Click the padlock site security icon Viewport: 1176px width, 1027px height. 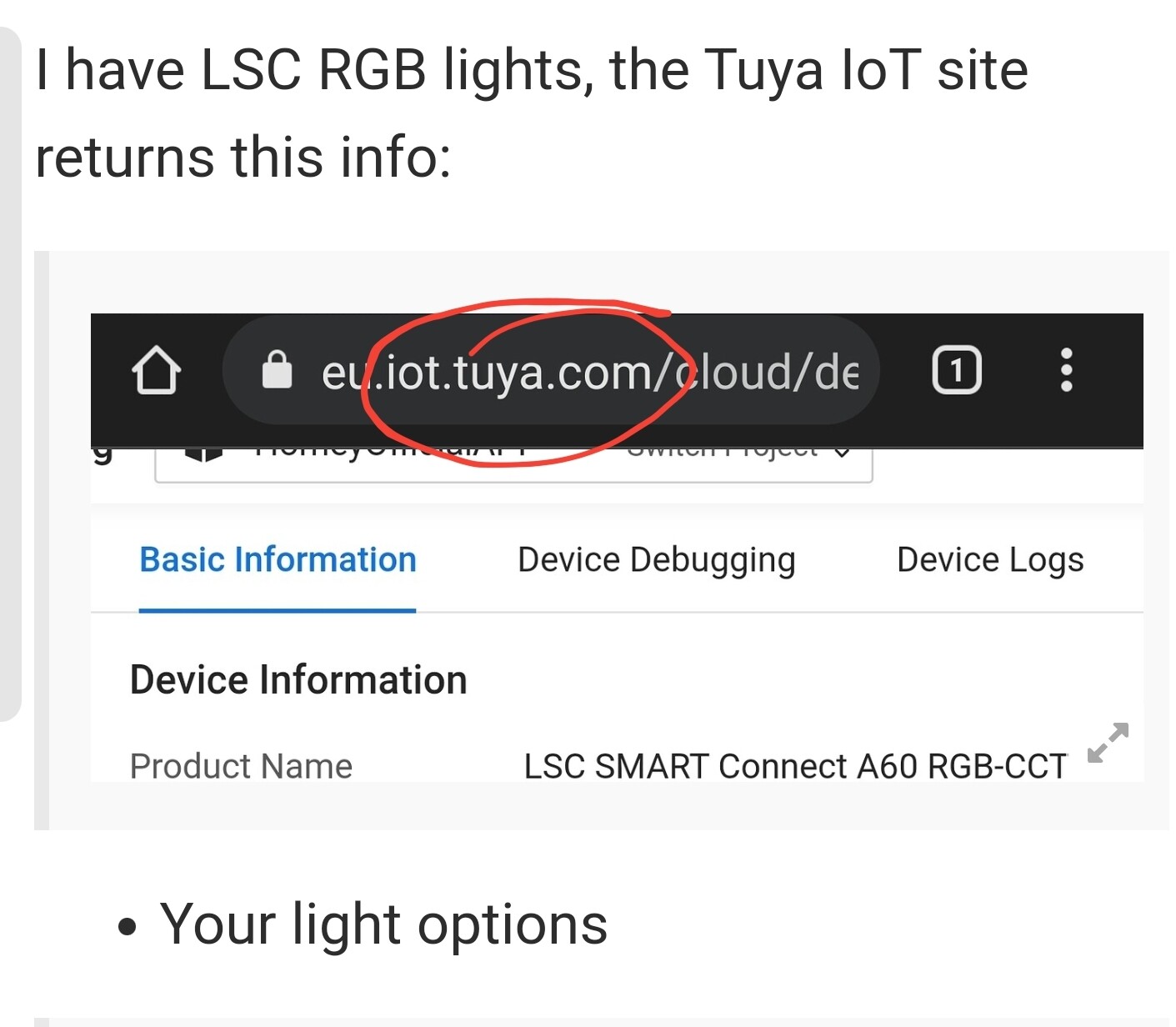click(277, 370)
